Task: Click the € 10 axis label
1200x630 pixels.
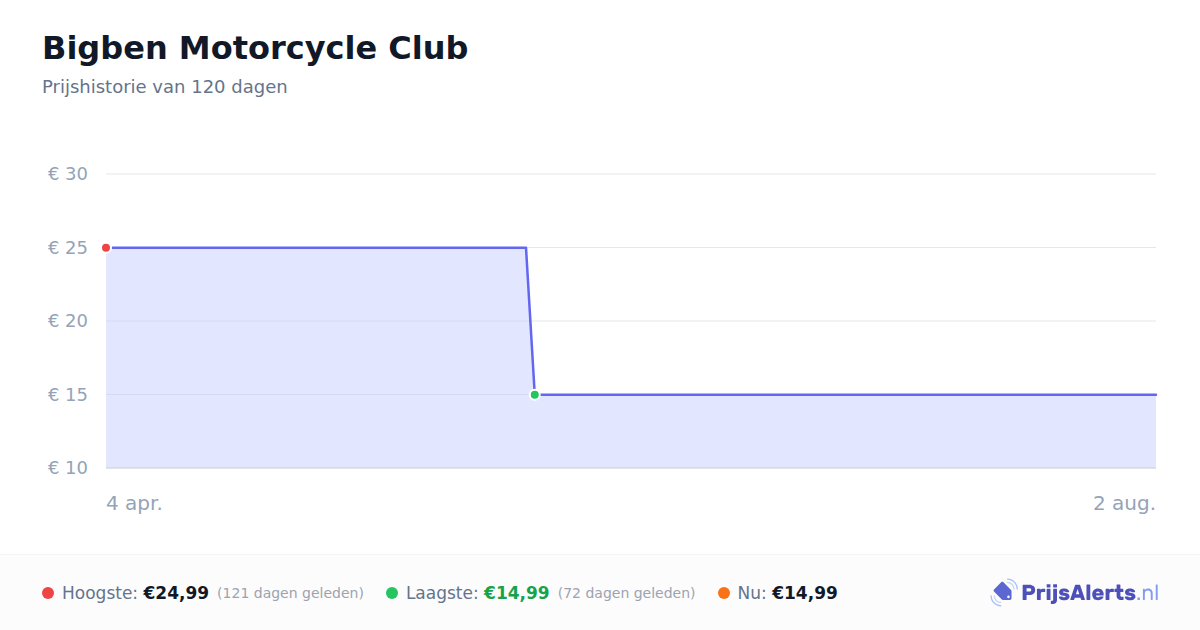Action: pyautogui.click(x=68, y=468)
